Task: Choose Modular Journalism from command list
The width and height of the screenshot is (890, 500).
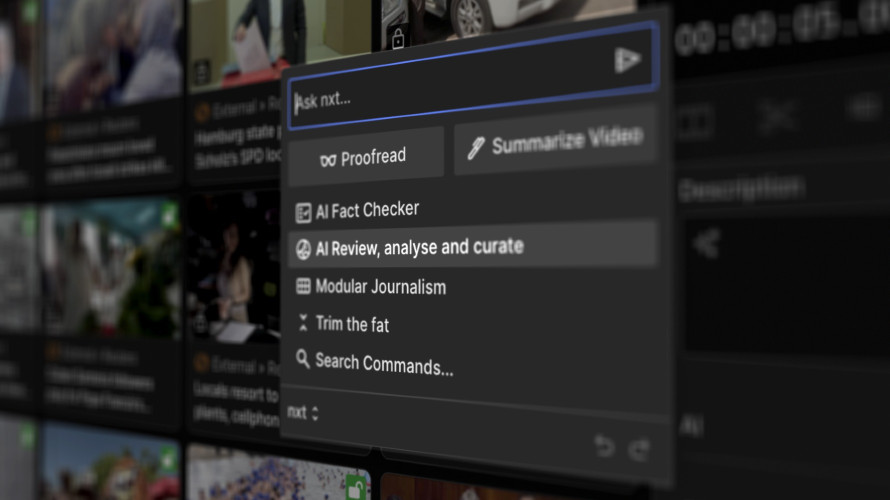Action: click(x=380, y=287)
